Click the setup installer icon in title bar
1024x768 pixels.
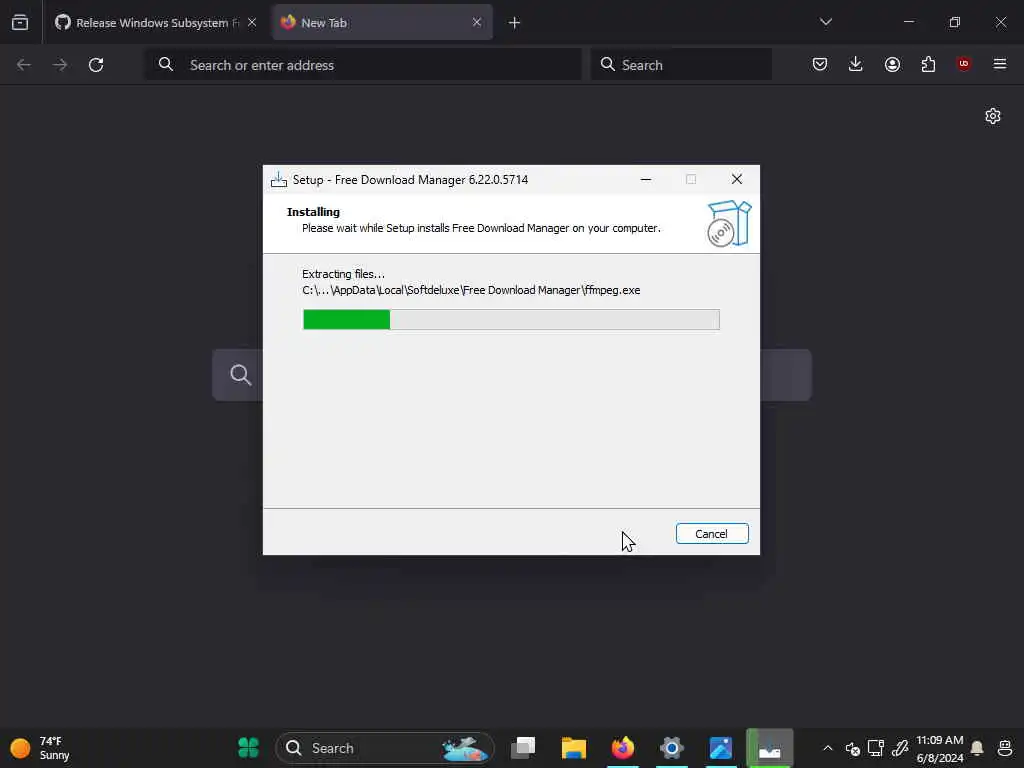[279, 180]
